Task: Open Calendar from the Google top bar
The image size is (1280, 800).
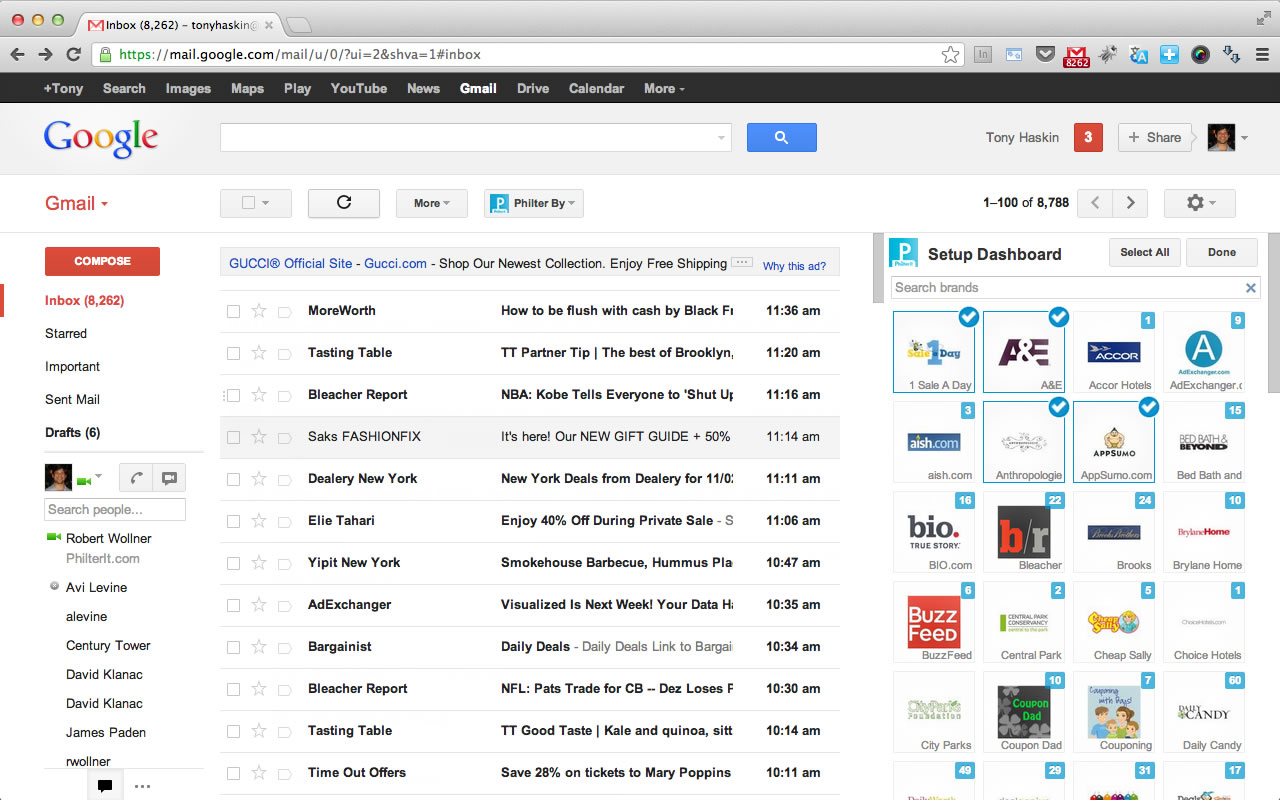Action: pos(596,88)
